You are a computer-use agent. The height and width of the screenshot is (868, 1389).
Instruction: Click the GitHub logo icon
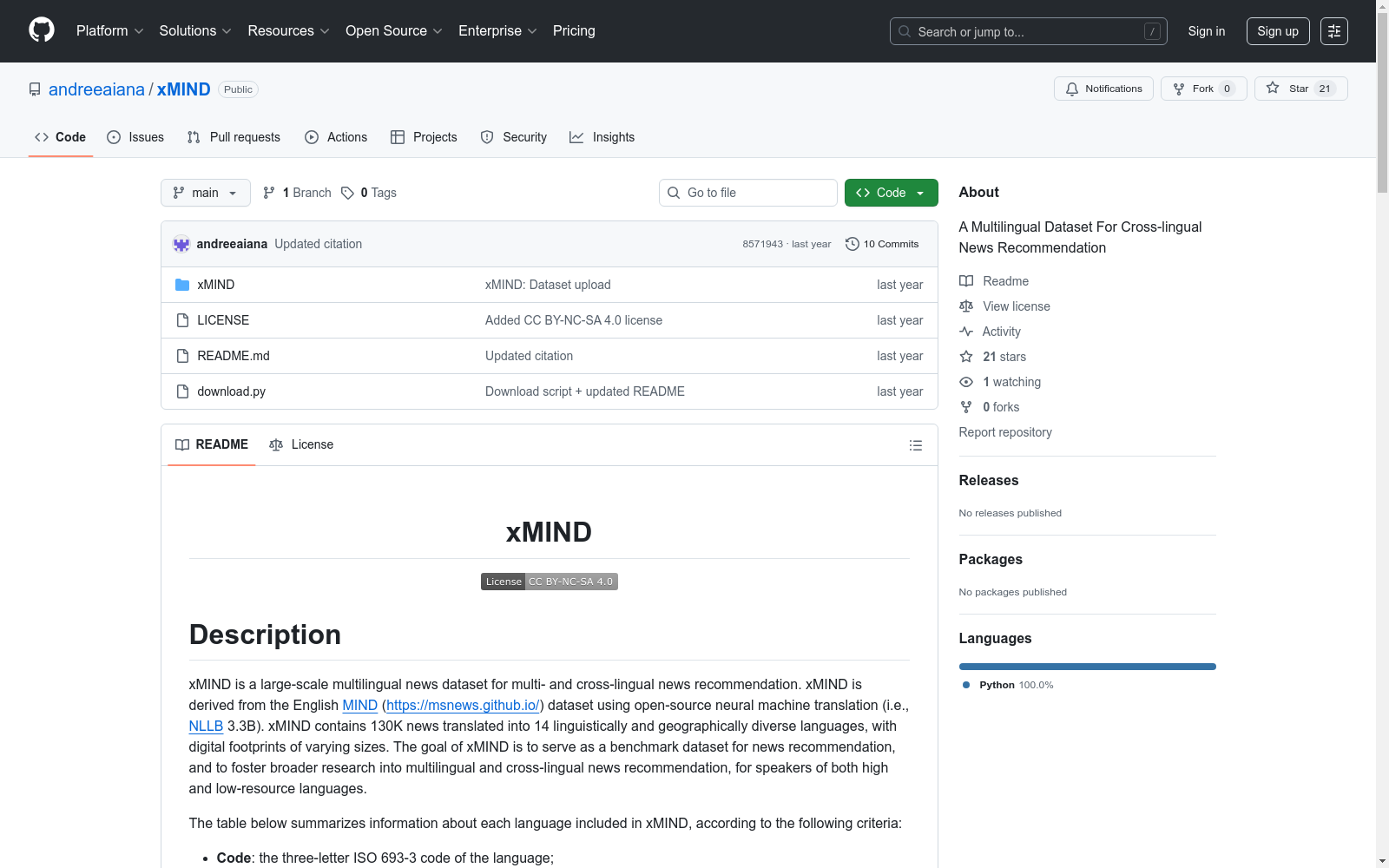[42, 30]
